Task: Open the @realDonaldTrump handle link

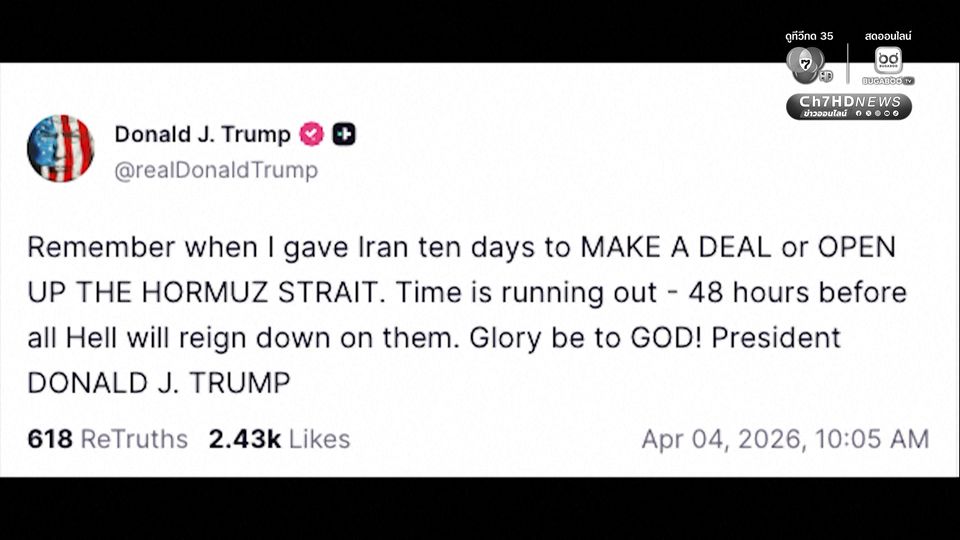Action: [215, 170]
